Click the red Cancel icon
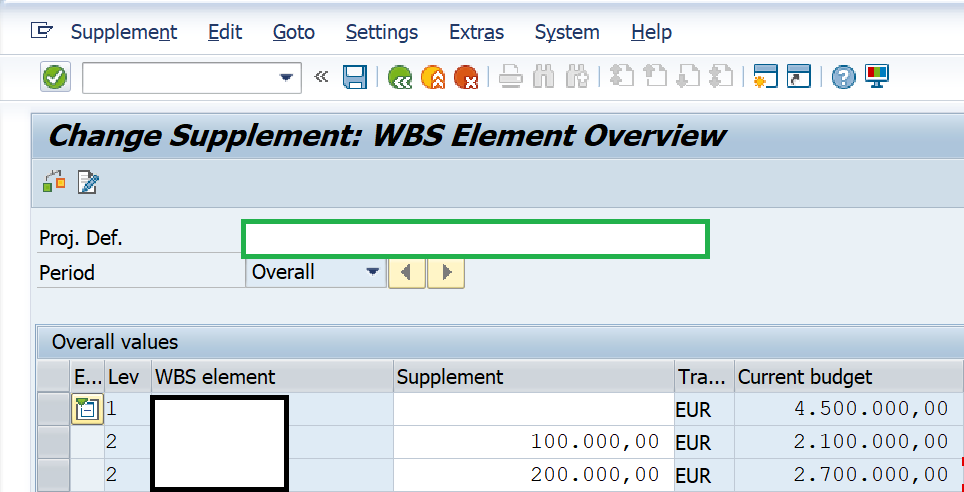This screenshot has width=964, height=492. pyautogui.click(x=466, y=77)
